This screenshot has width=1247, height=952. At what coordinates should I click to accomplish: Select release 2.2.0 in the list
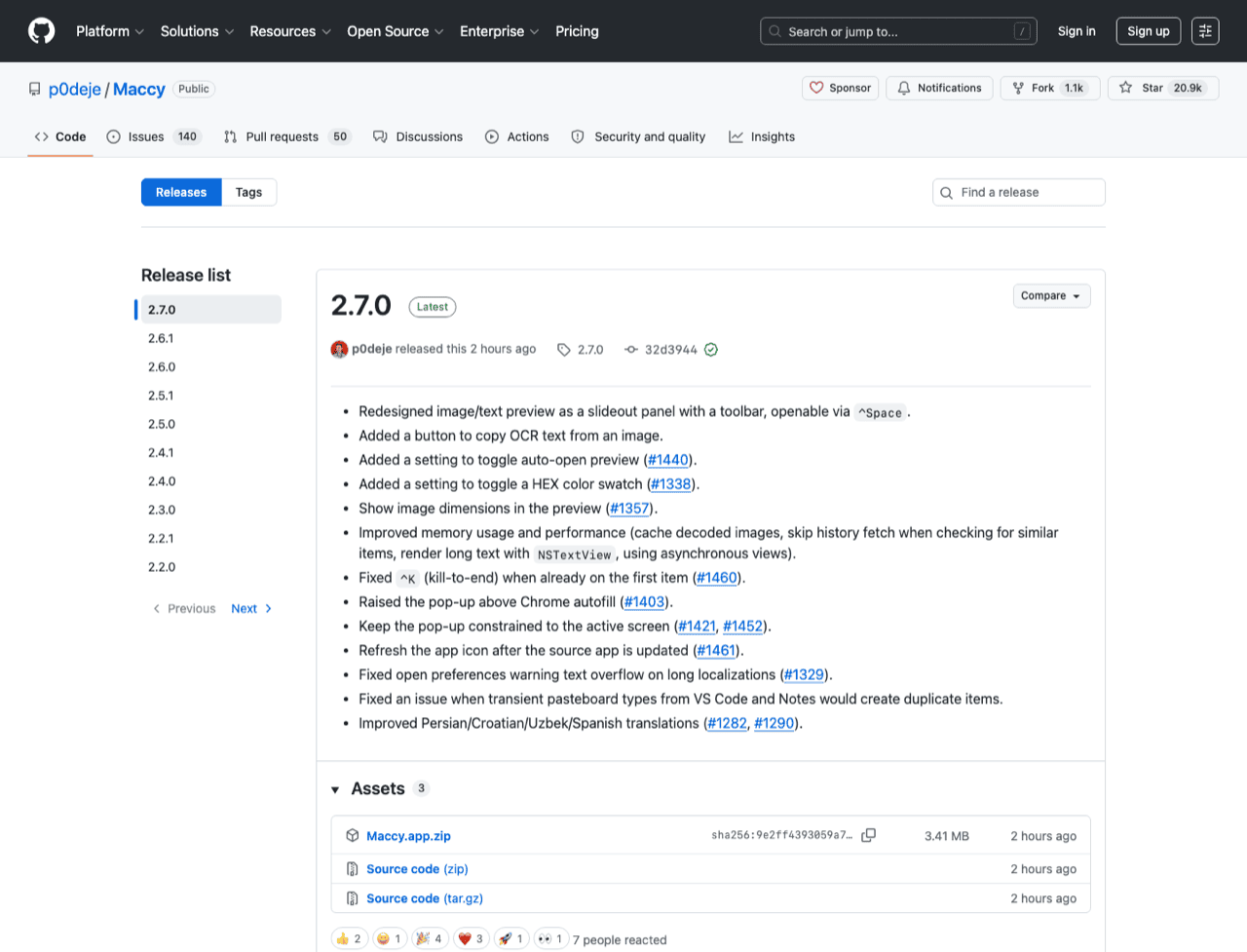click(210, 567)
